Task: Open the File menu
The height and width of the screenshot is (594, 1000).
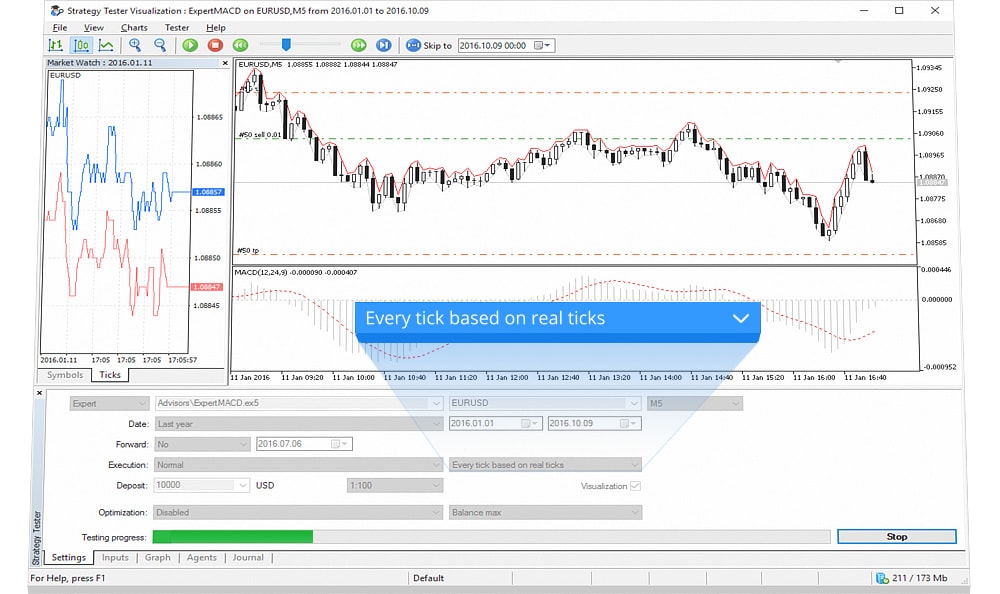Action: [x=59, y=27]
